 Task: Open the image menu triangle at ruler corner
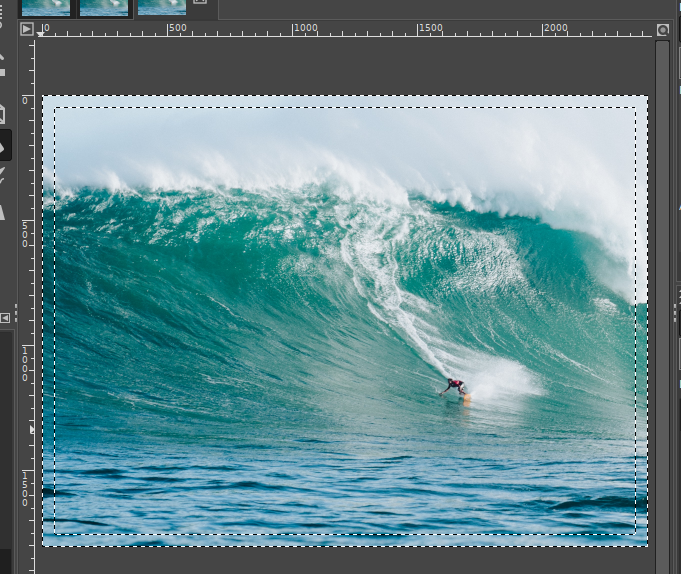27,29
